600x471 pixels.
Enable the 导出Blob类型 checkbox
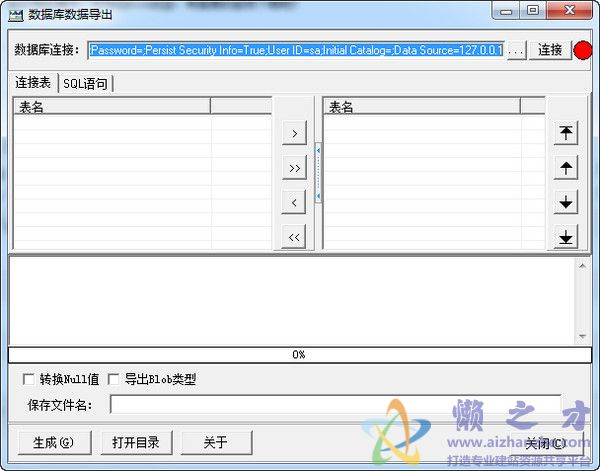click(x=113, y=379)
